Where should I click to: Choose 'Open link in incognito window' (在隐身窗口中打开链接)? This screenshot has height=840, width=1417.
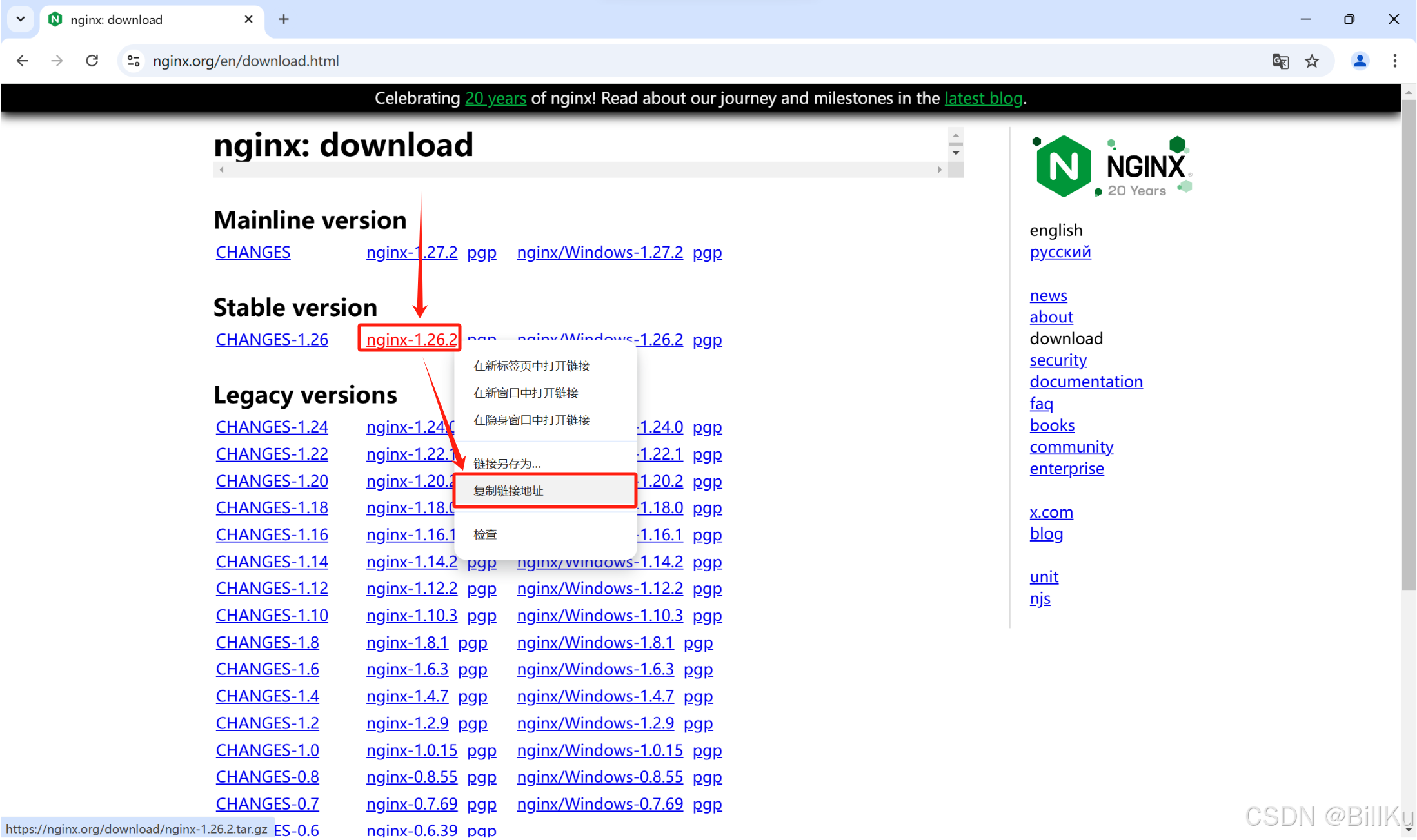(x=545, y=420)
